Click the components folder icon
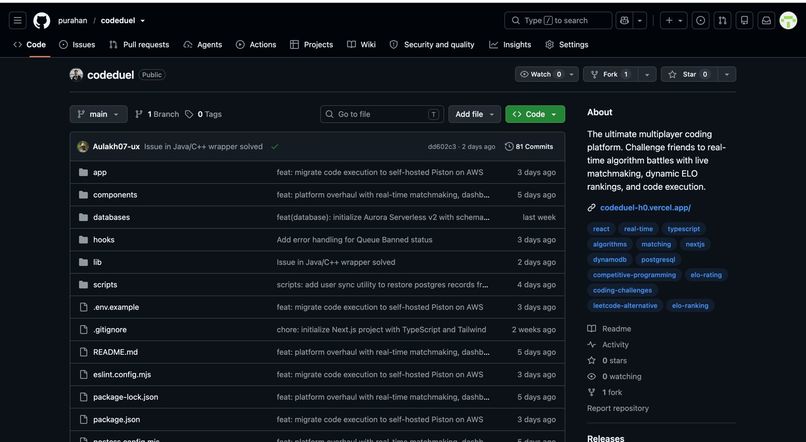Screen dimensions: 806x442 [x=83, y=195]
